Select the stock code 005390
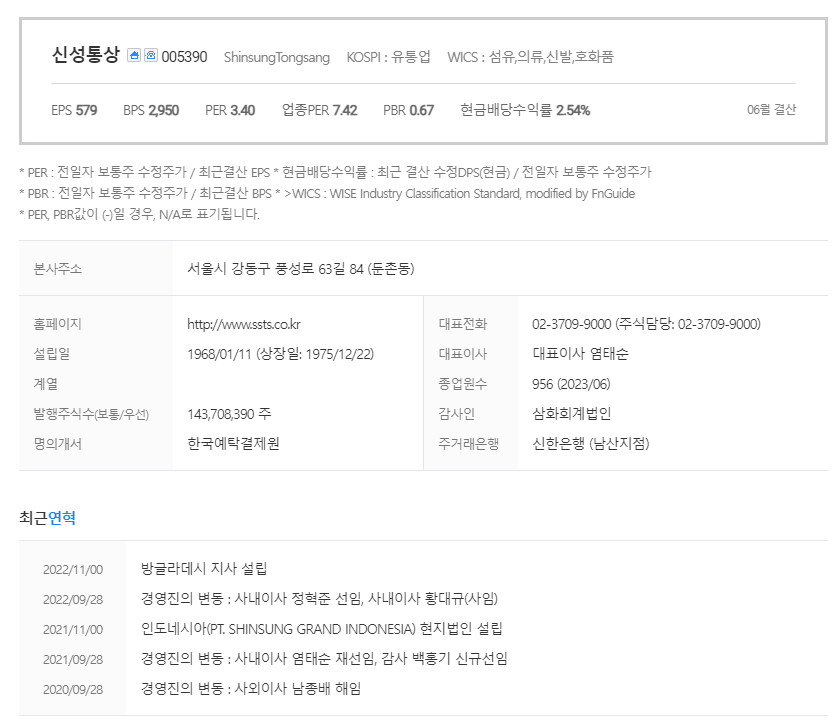The image size is (834, 724). (184, 57)
